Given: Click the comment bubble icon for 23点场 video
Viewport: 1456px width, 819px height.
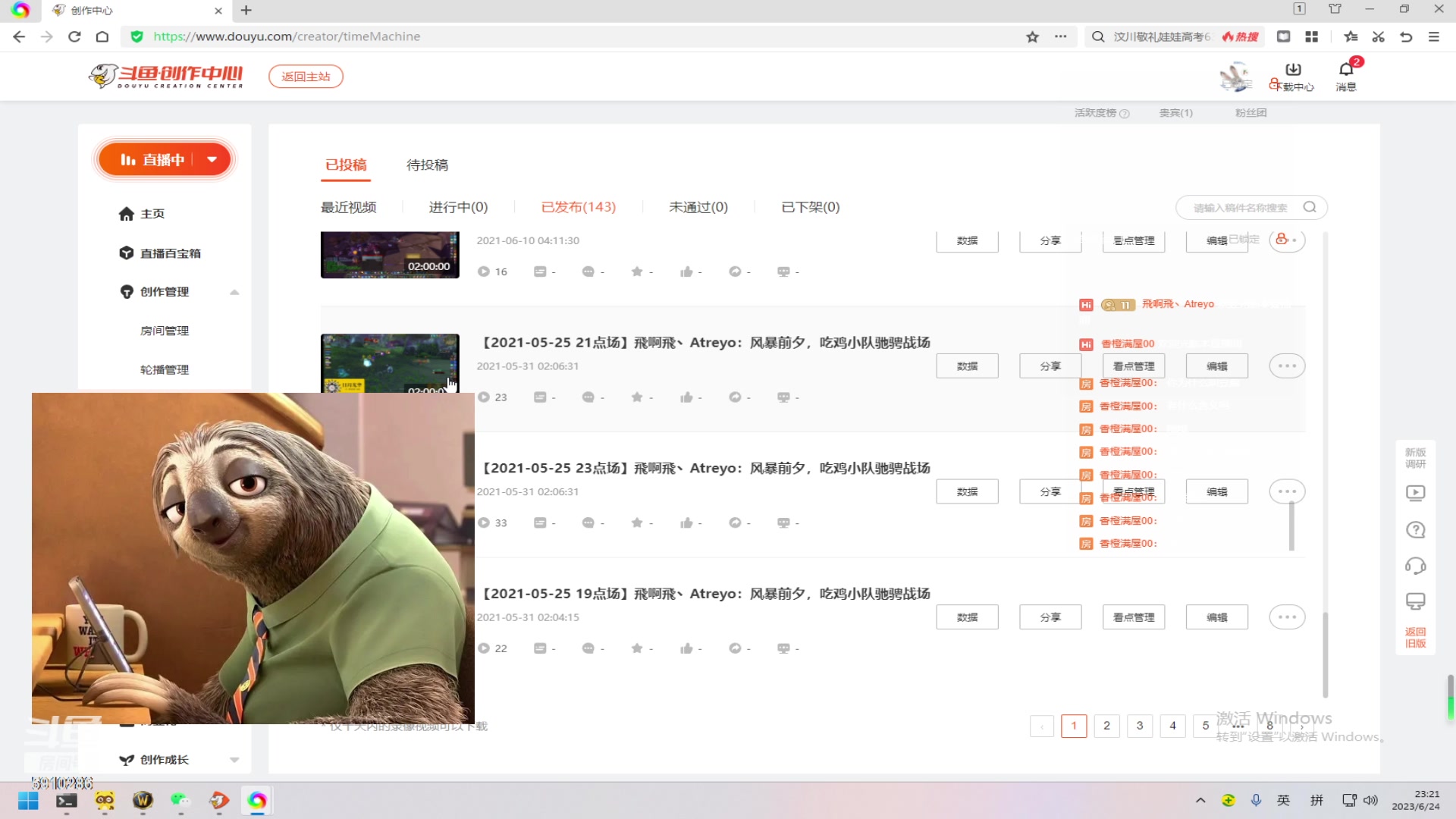Looking at the screenshot, I should pos(588,523).
